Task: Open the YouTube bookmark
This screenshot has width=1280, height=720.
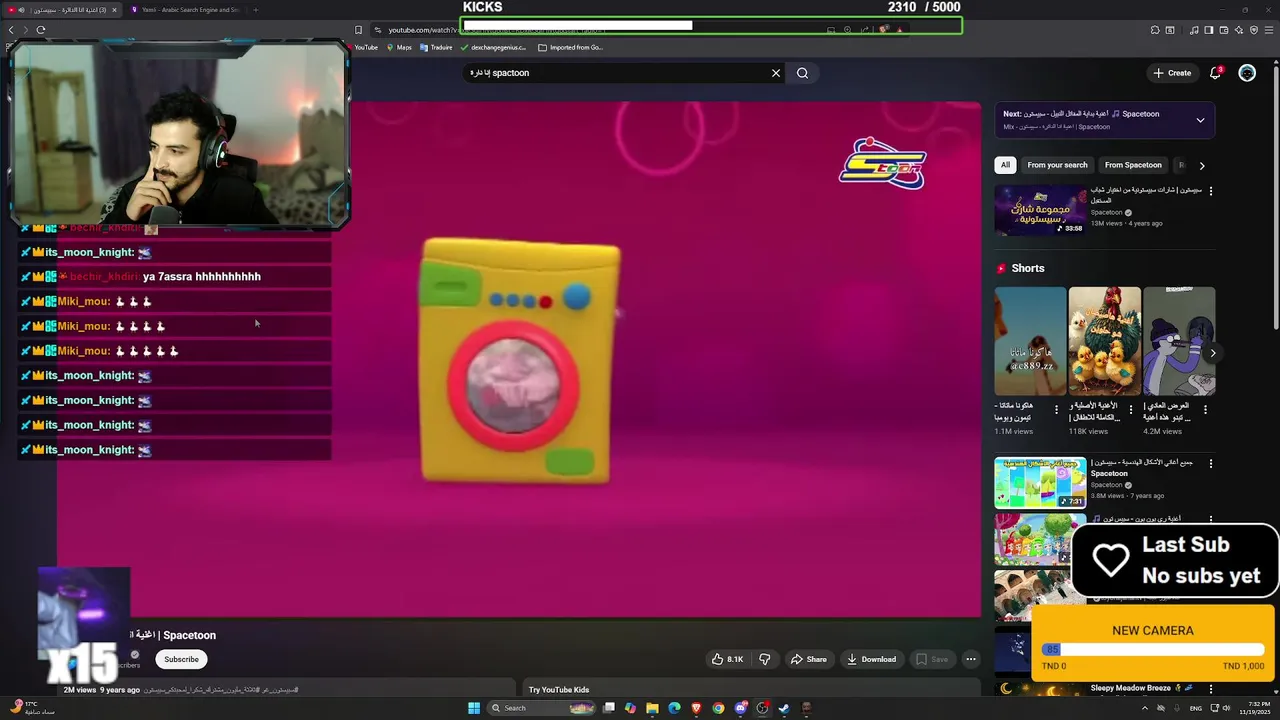Action: (x=361, y=47)
